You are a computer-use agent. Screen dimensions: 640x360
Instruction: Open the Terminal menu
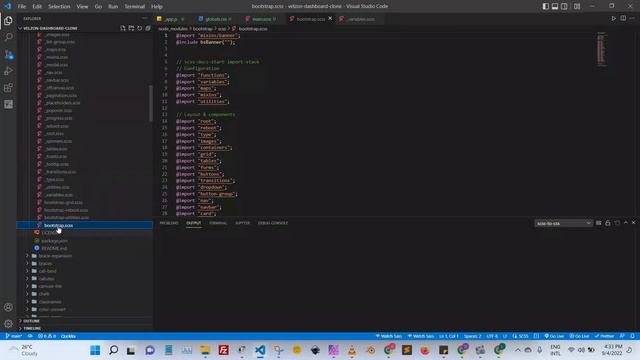[135, 7]
